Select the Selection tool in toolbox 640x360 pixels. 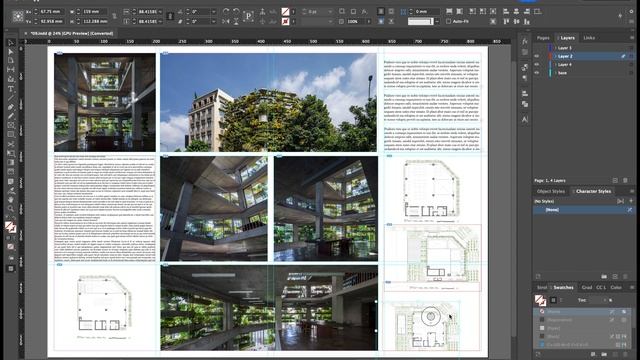11,43
